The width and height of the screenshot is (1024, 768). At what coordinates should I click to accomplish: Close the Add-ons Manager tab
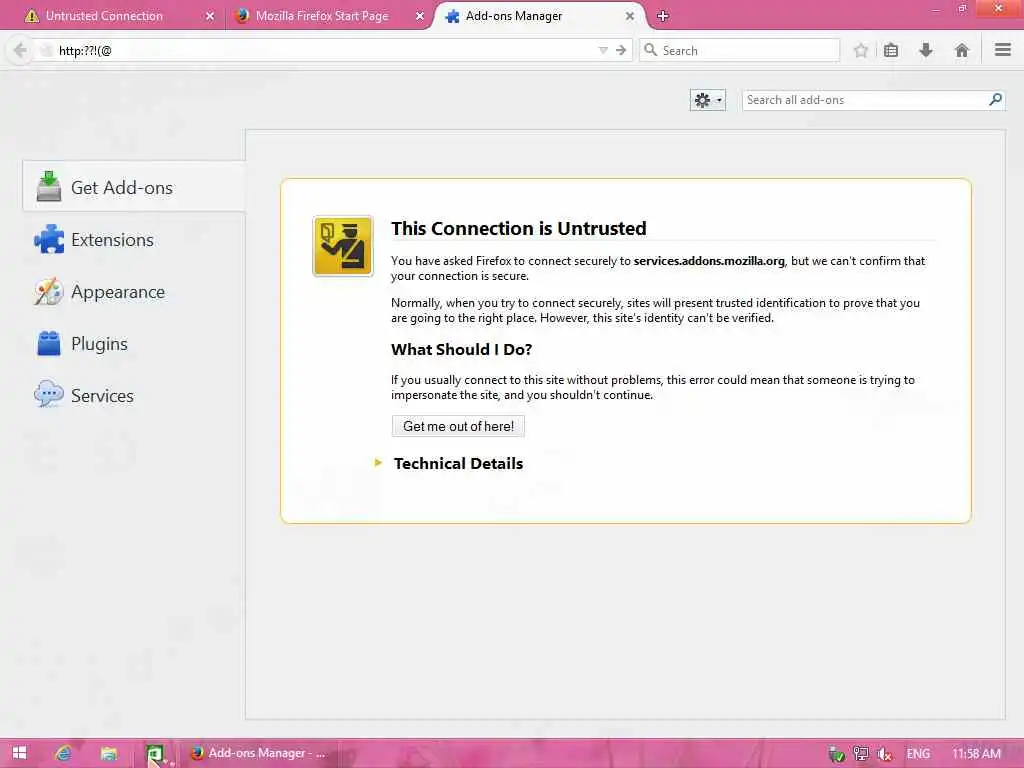630,16
